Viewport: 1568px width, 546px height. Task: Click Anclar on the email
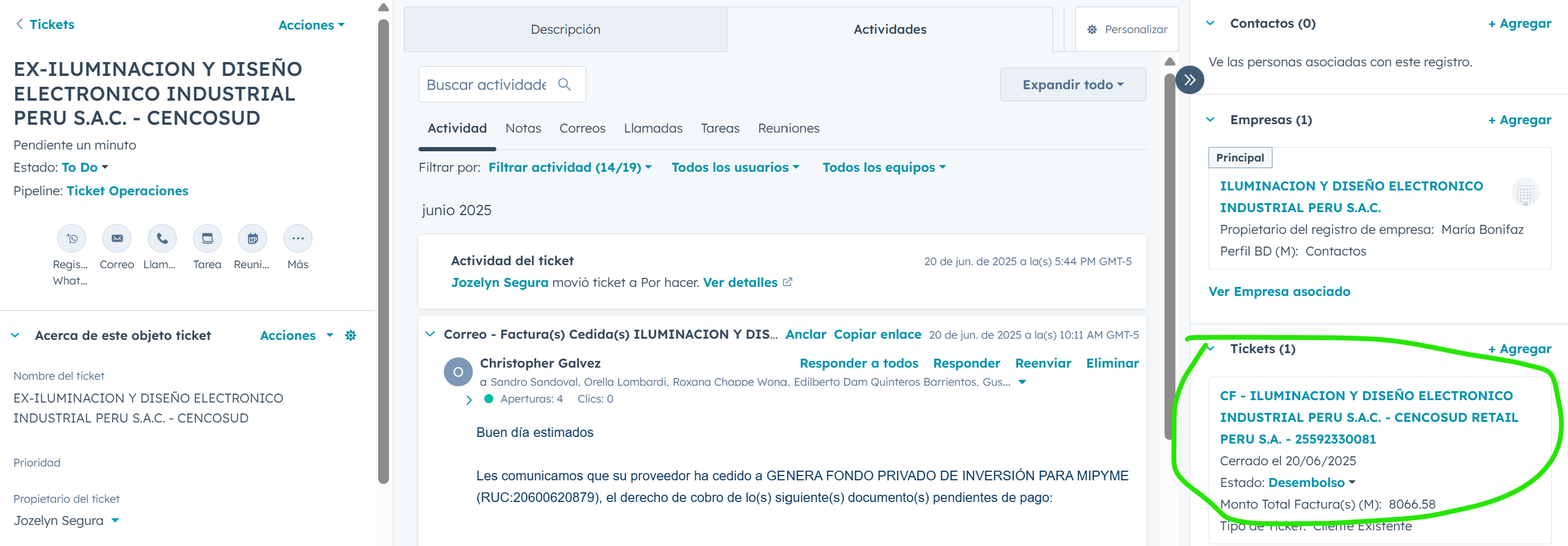[x=805, y=334]
